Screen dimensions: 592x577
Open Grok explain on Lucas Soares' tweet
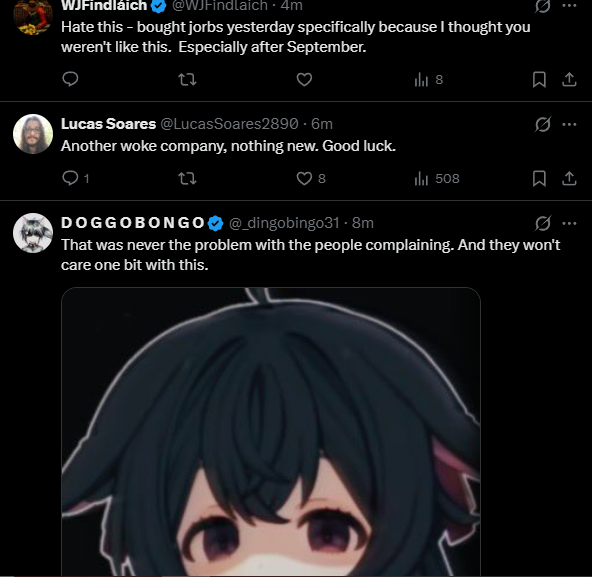(543, 124)
